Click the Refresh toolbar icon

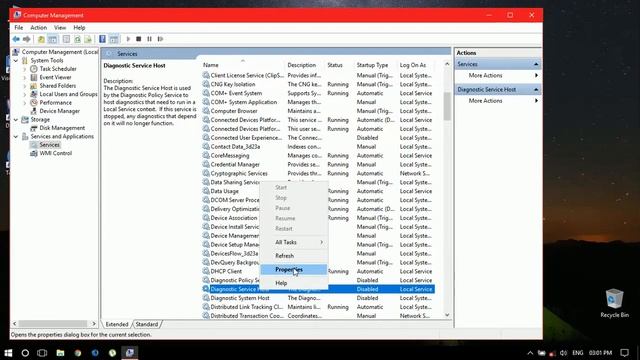click(77, 39)
